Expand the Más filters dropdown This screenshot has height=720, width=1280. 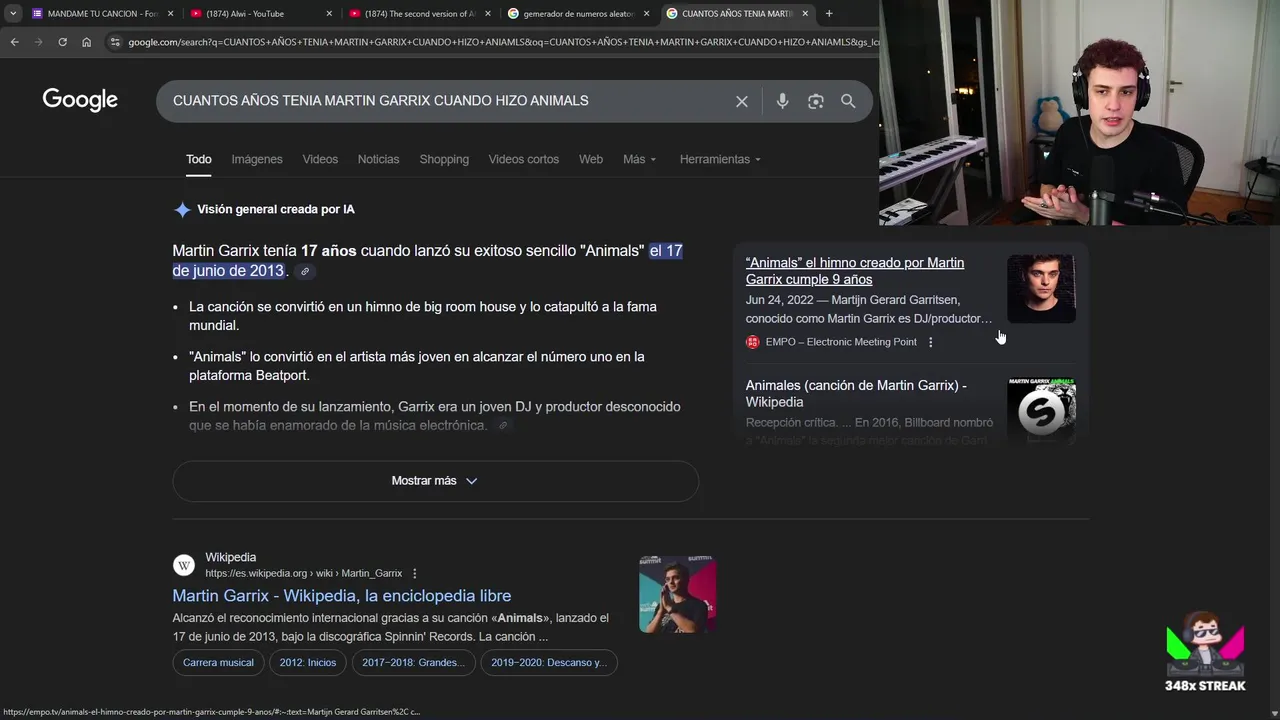click(x=640, y=159)
